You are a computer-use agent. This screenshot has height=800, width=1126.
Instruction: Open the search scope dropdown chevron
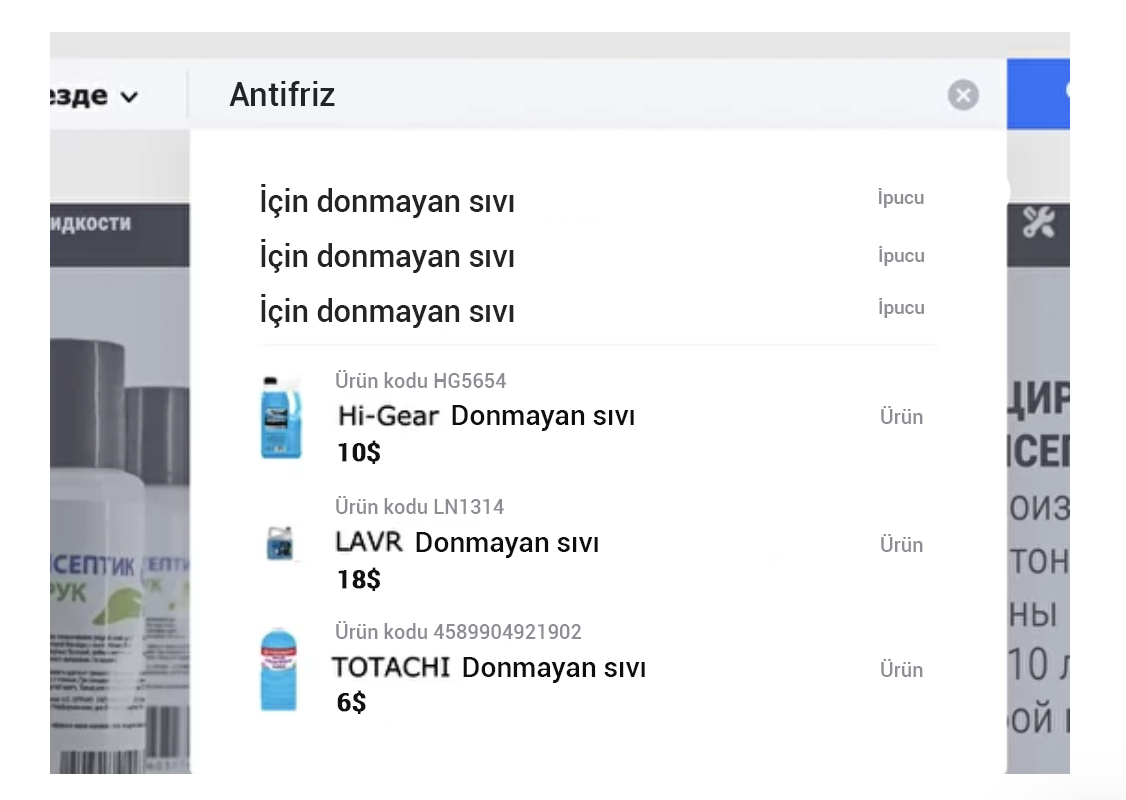(129, 97)
